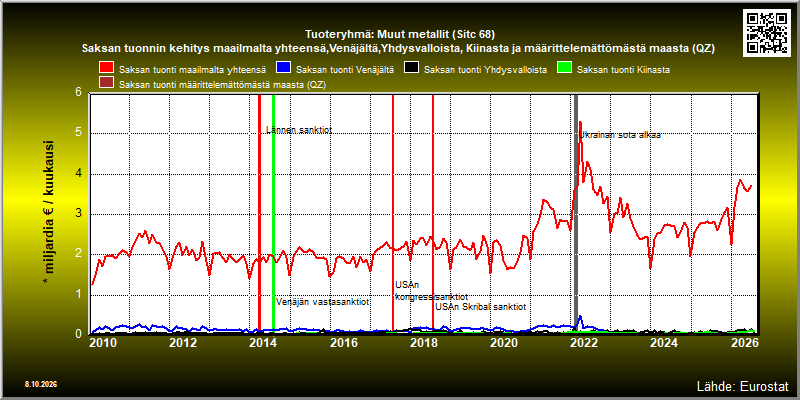
Task: Click the y-axis value 5
Action: [x=79, y=133]
